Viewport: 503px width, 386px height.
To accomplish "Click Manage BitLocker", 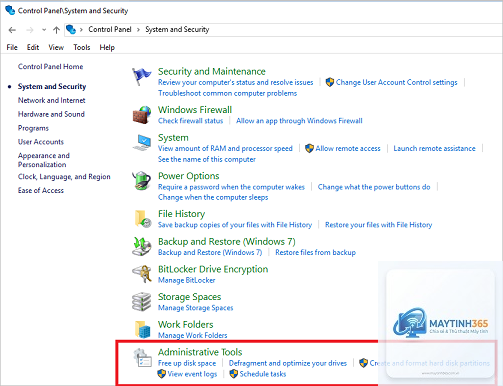I will pyautogui.click(x=186, y=280).
